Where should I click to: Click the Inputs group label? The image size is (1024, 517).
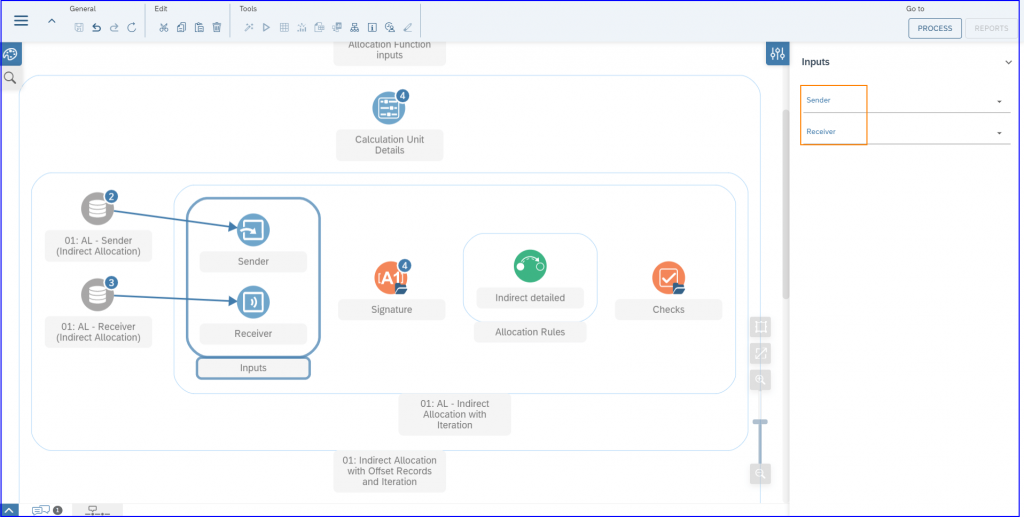click(253, 368)
